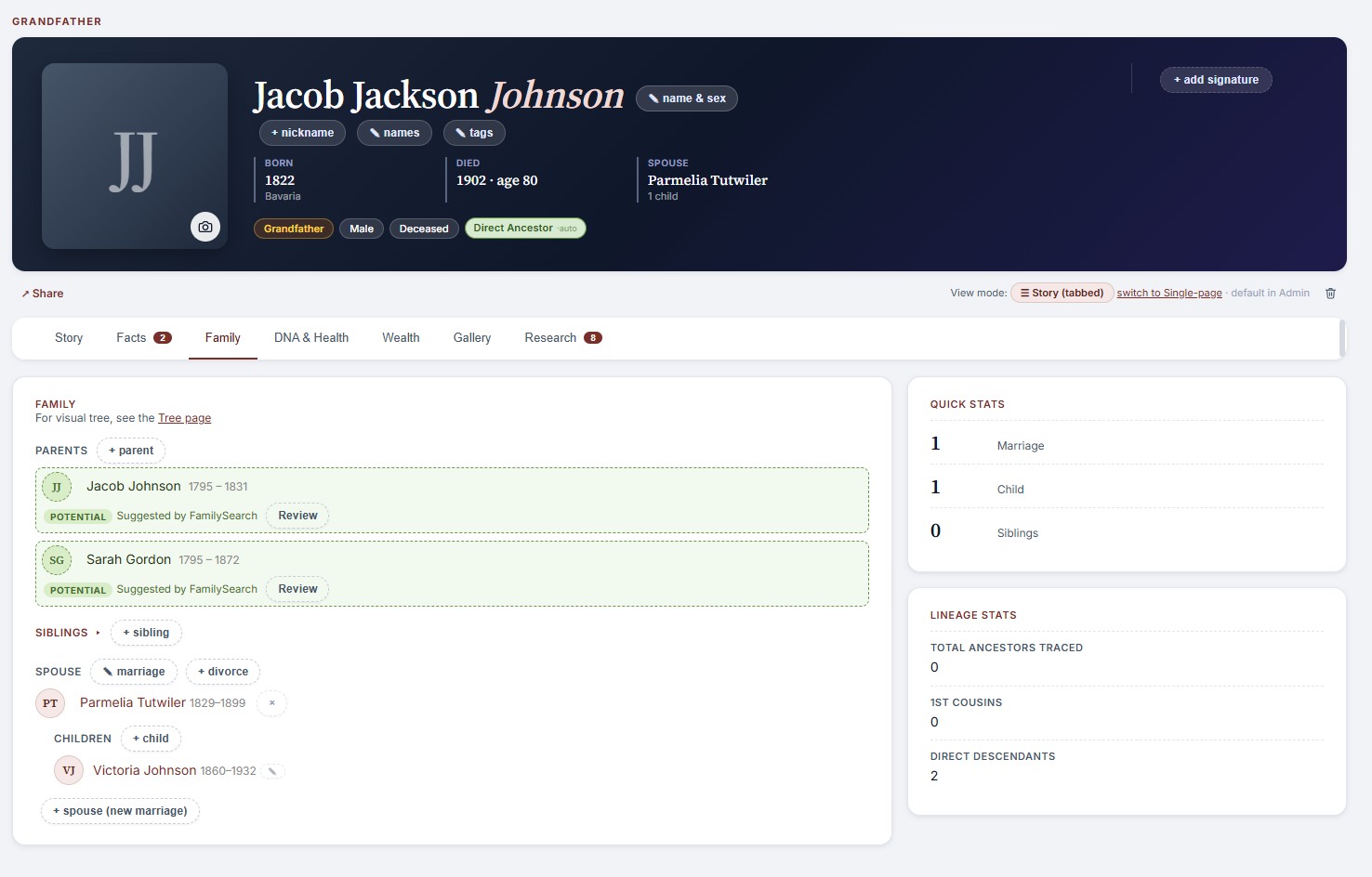The width and height of the screenshot is (1372, 877).
Task: Add a spouse (new marriage)
Action: [x=120, y=811]
